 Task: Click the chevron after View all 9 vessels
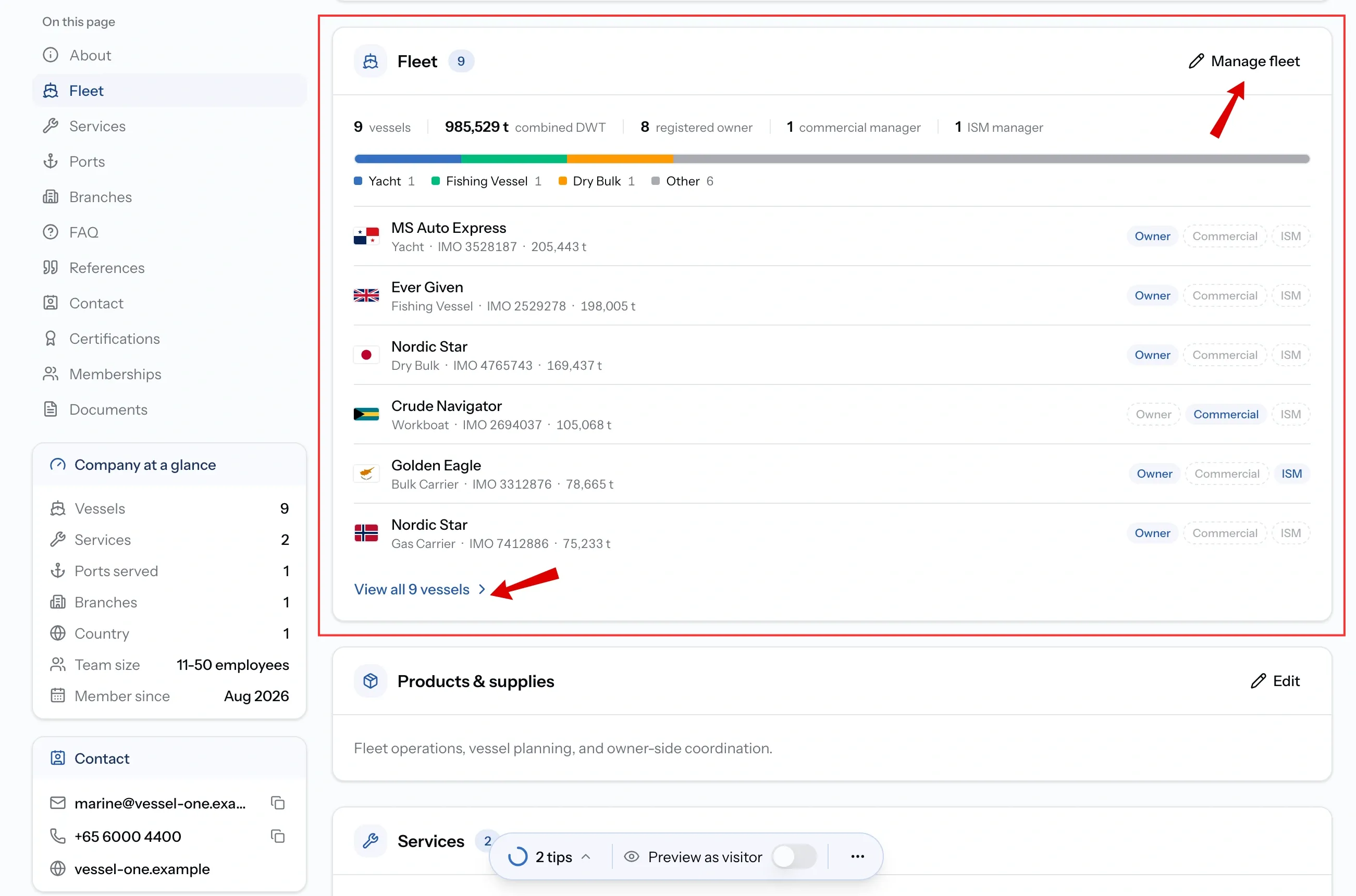pos(482,589)
